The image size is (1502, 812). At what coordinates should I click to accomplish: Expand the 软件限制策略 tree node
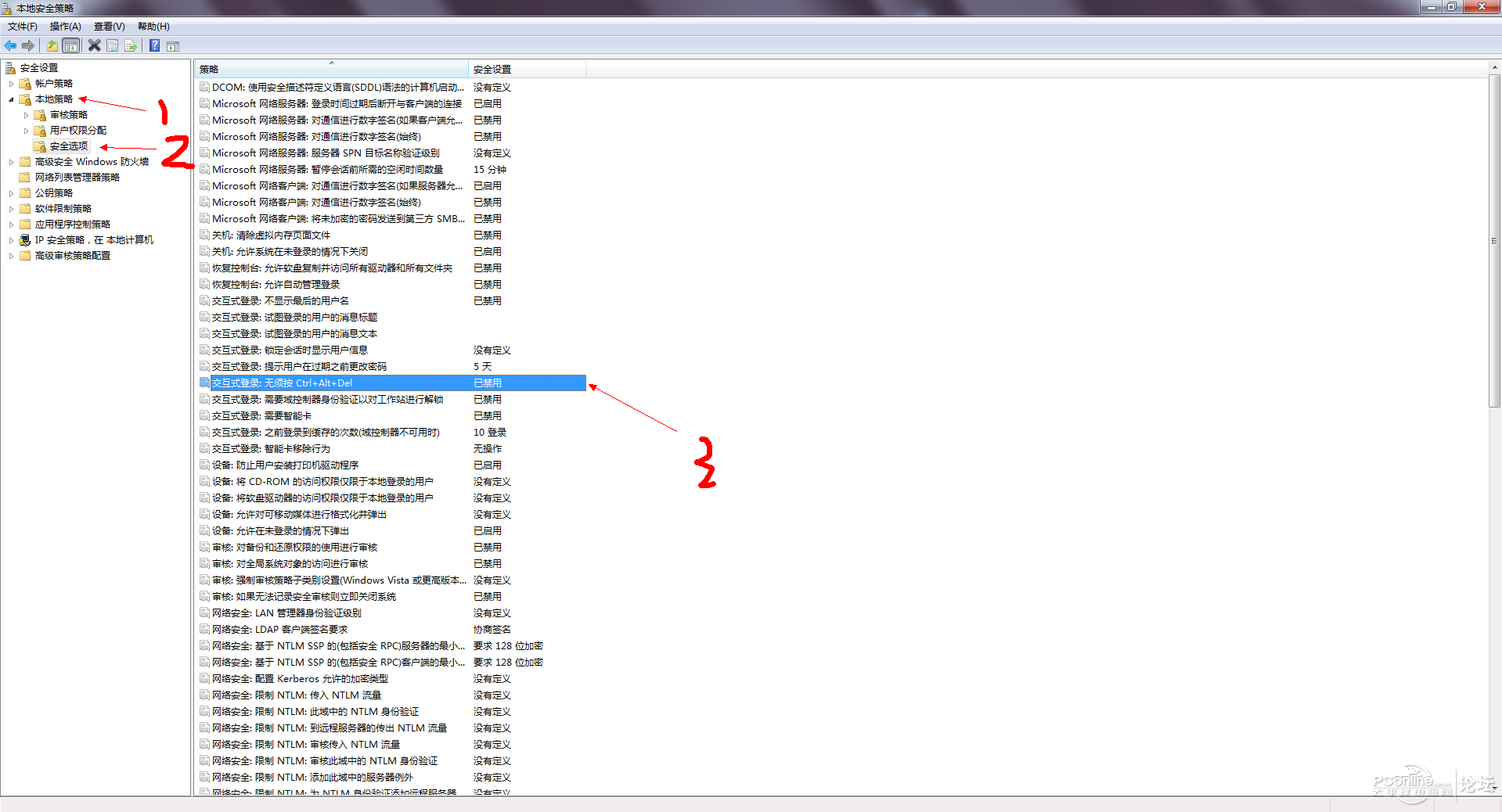(x=11, y=209)
